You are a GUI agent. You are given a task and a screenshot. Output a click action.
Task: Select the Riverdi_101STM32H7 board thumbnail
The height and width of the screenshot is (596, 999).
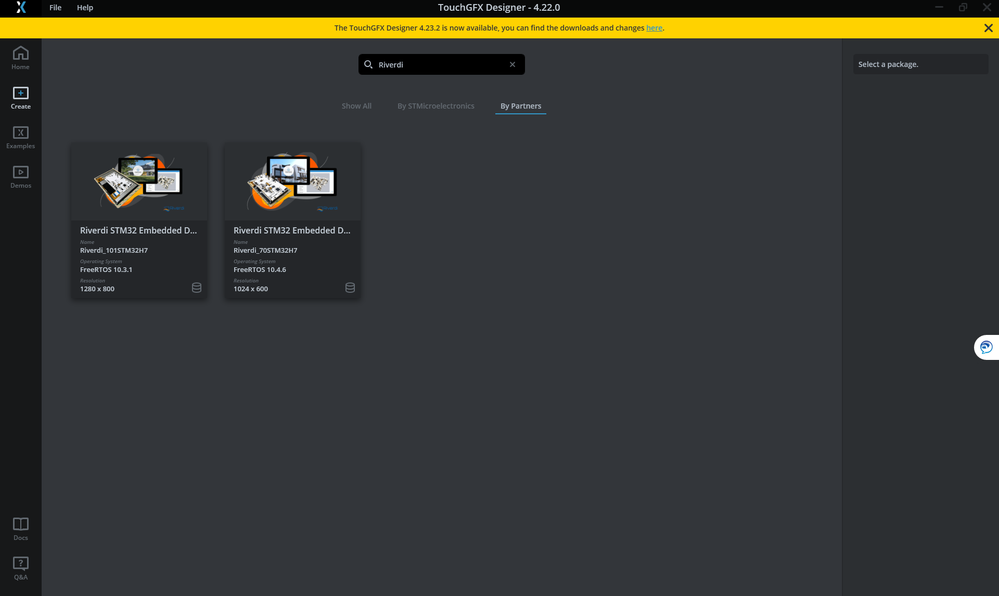click(x=139, y=182)
